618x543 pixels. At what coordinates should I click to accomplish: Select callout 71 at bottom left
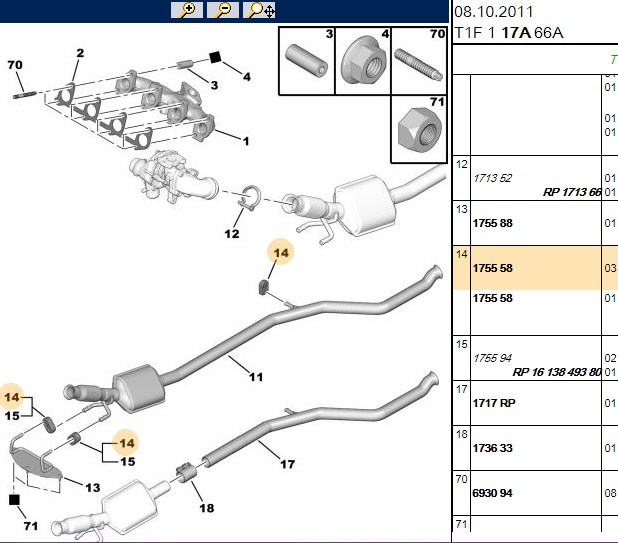(31, 526)
